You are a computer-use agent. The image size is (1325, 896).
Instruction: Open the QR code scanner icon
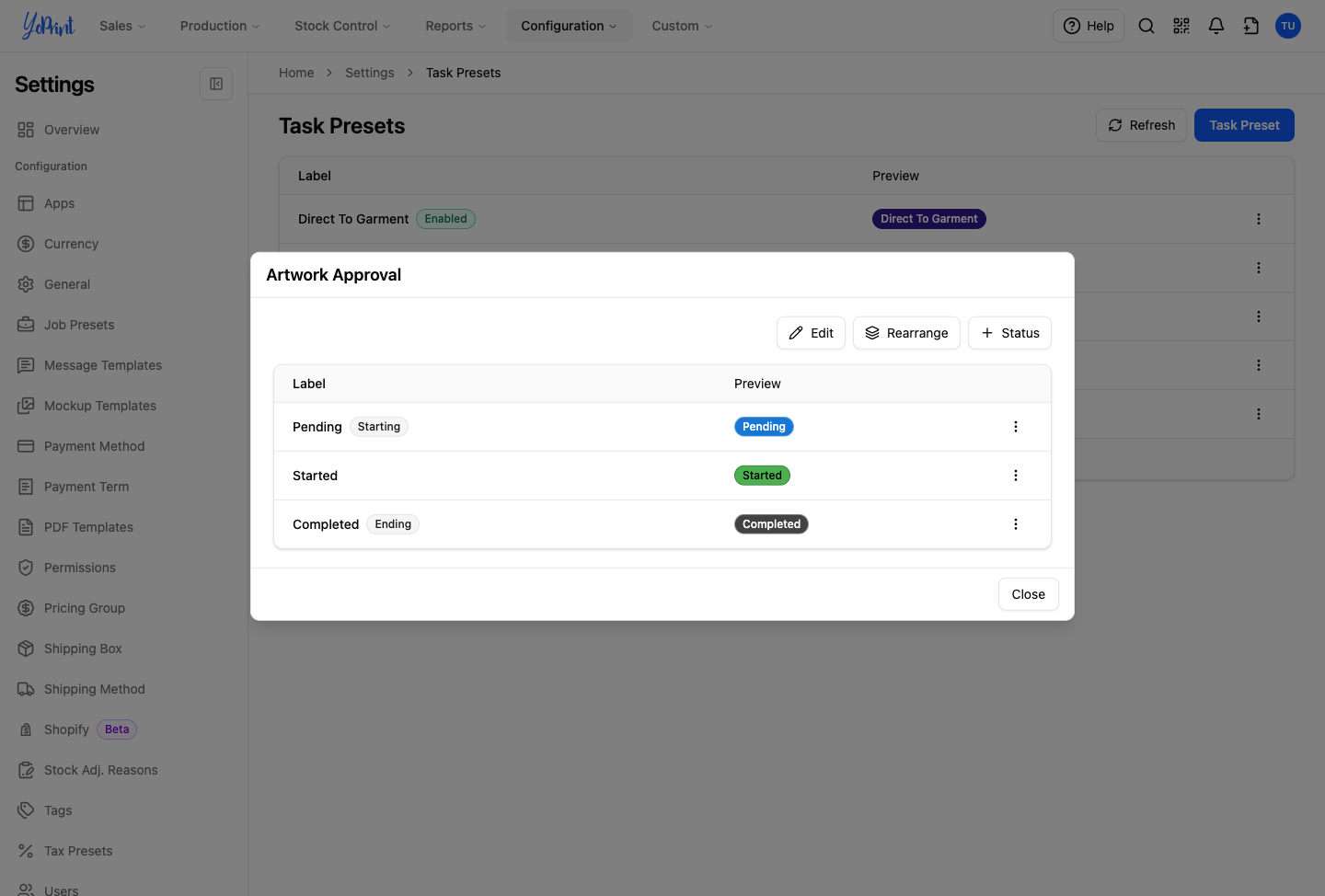tap(1181, 26)
